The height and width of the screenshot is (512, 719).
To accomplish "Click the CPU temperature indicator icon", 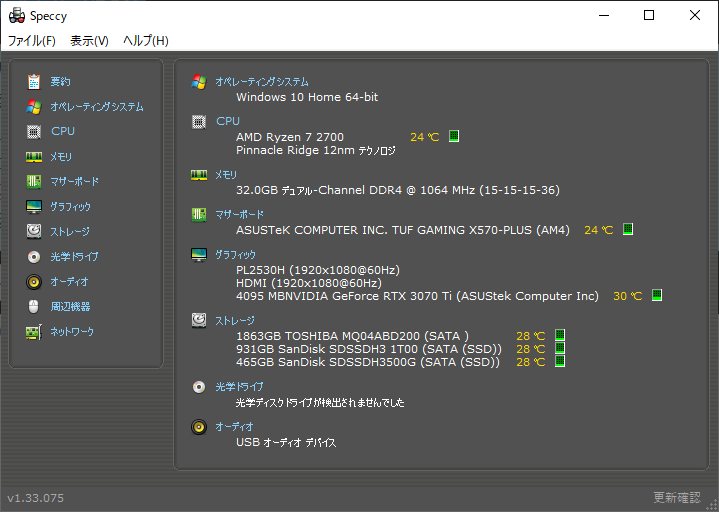I will [454, 136].
